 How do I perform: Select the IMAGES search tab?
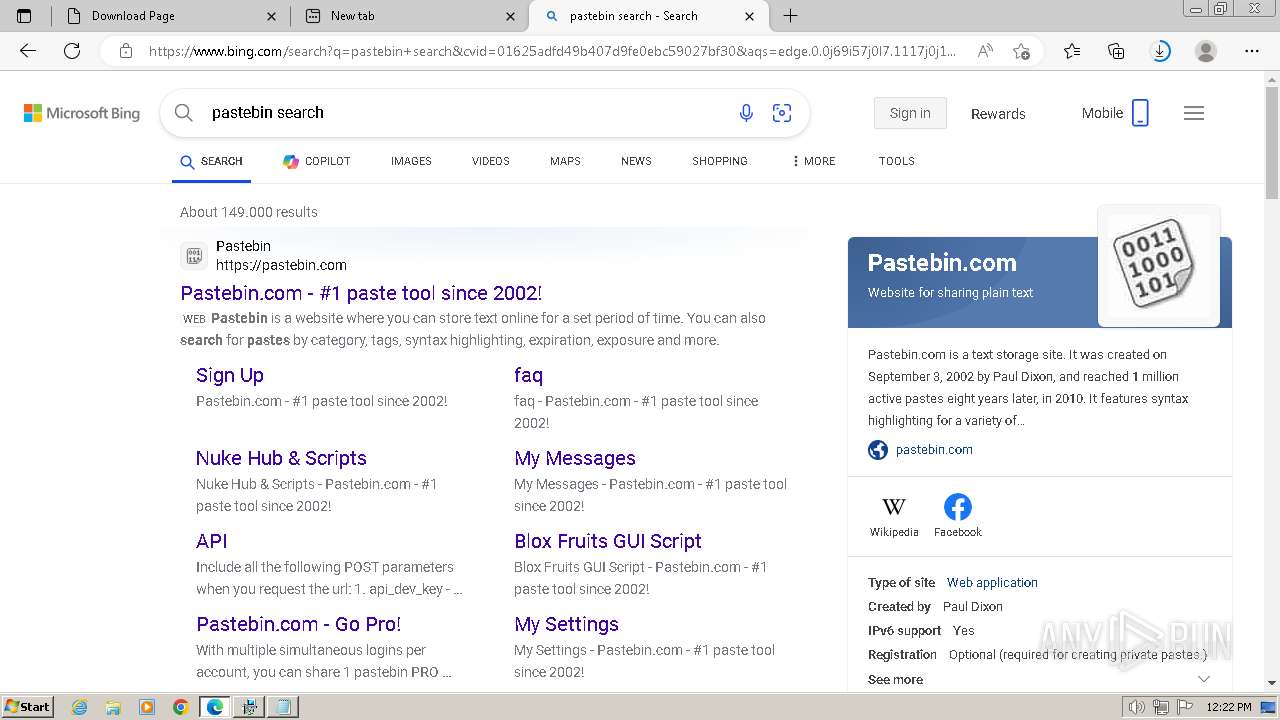411,161
